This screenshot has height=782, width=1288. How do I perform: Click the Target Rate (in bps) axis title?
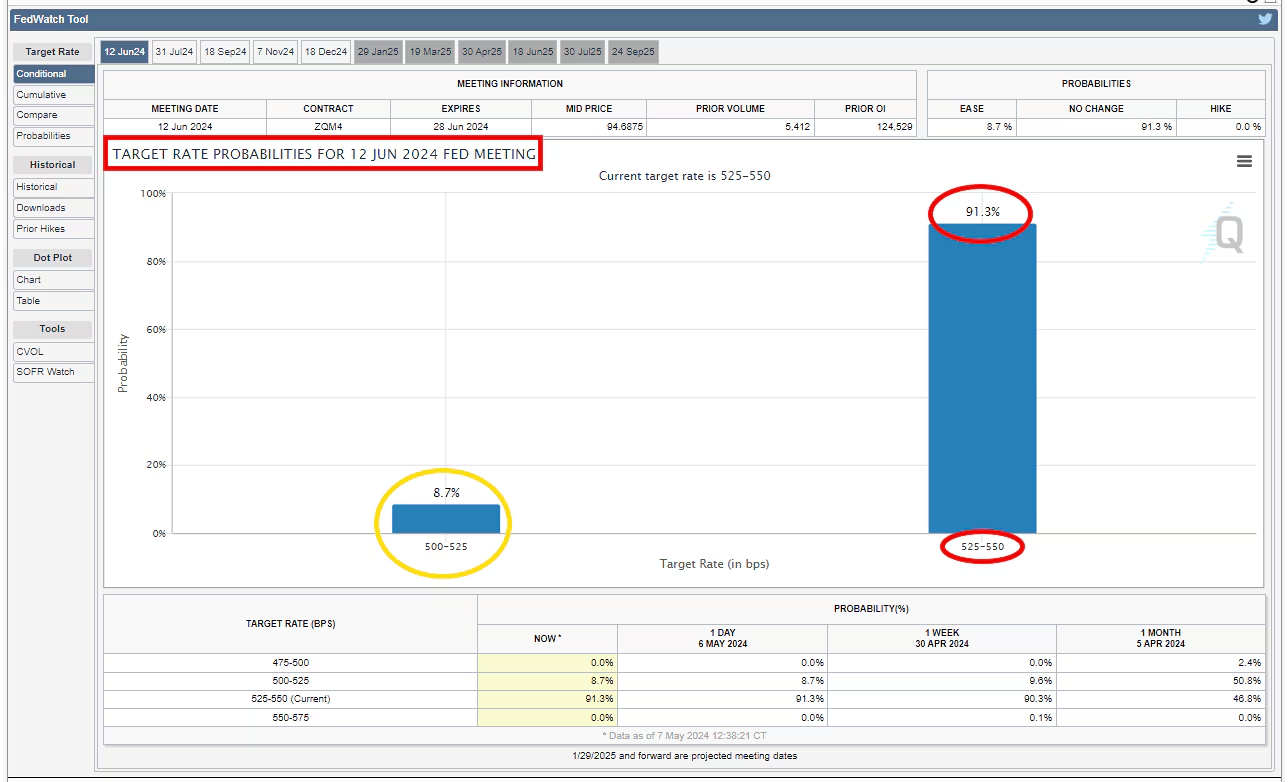coord(714,564)
